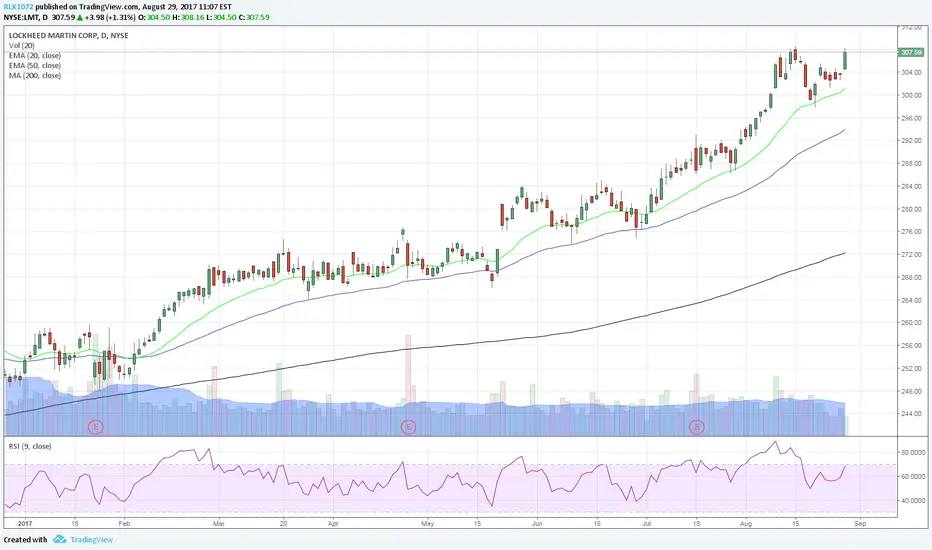Click the '256.00' price axis label
Image resolution: width=932 pixels, height=550 pixels.
[x=912, y=345]
